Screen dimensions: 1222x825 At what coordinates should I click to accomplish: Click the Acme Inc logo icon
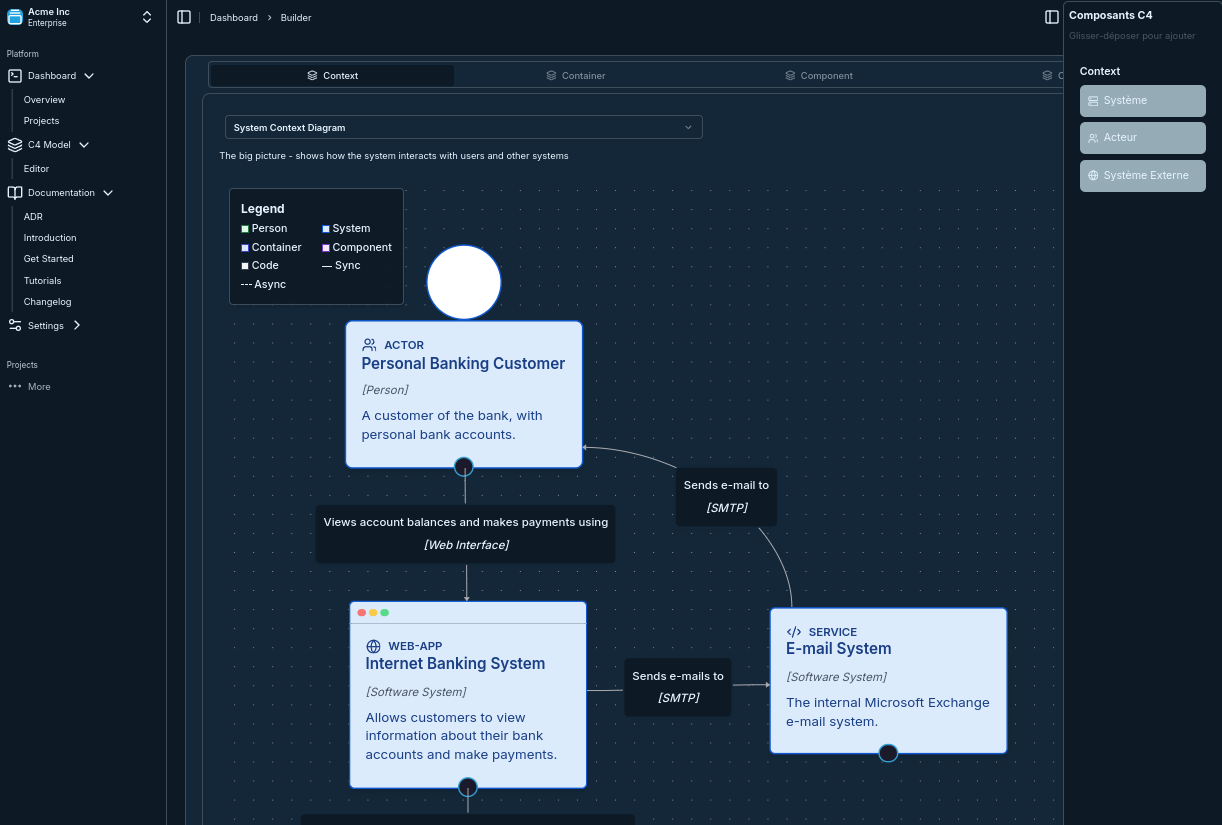[x=15, y=17]
